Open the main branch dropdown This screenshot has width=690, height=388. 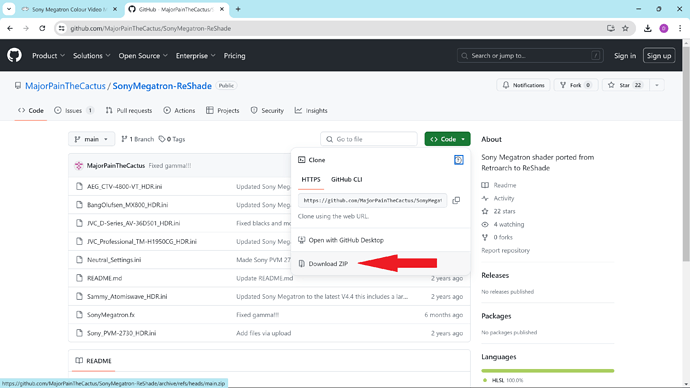point(92,139)
